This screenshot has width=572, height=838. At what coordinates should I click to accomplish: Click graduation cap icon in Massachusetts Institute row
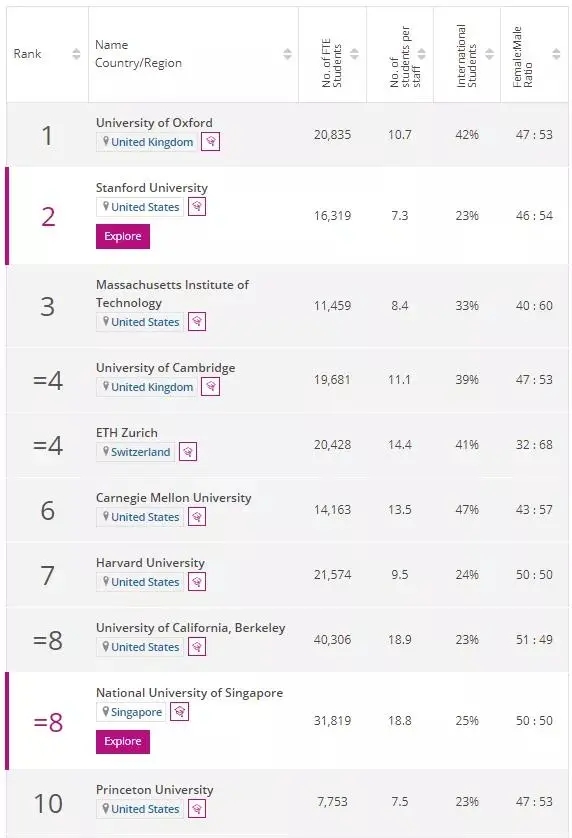pos(197,322)
